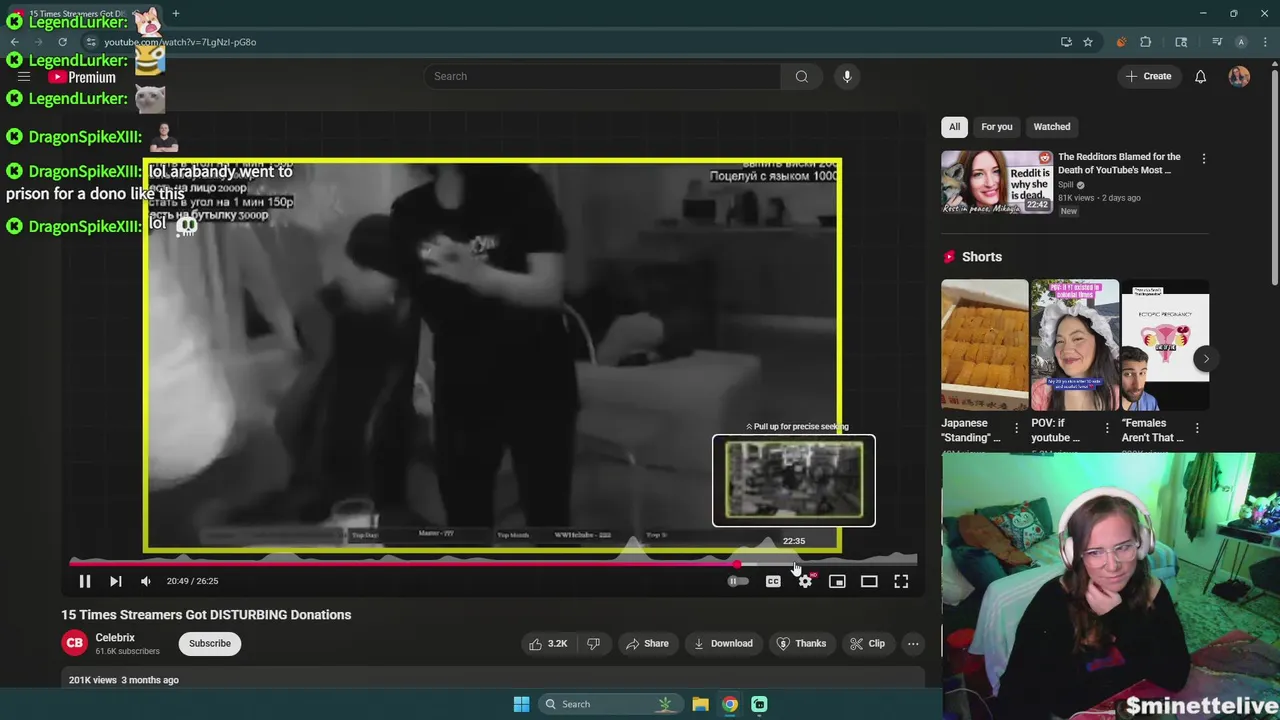
Task: Toggle the autoplay switch
Action: 737,581
